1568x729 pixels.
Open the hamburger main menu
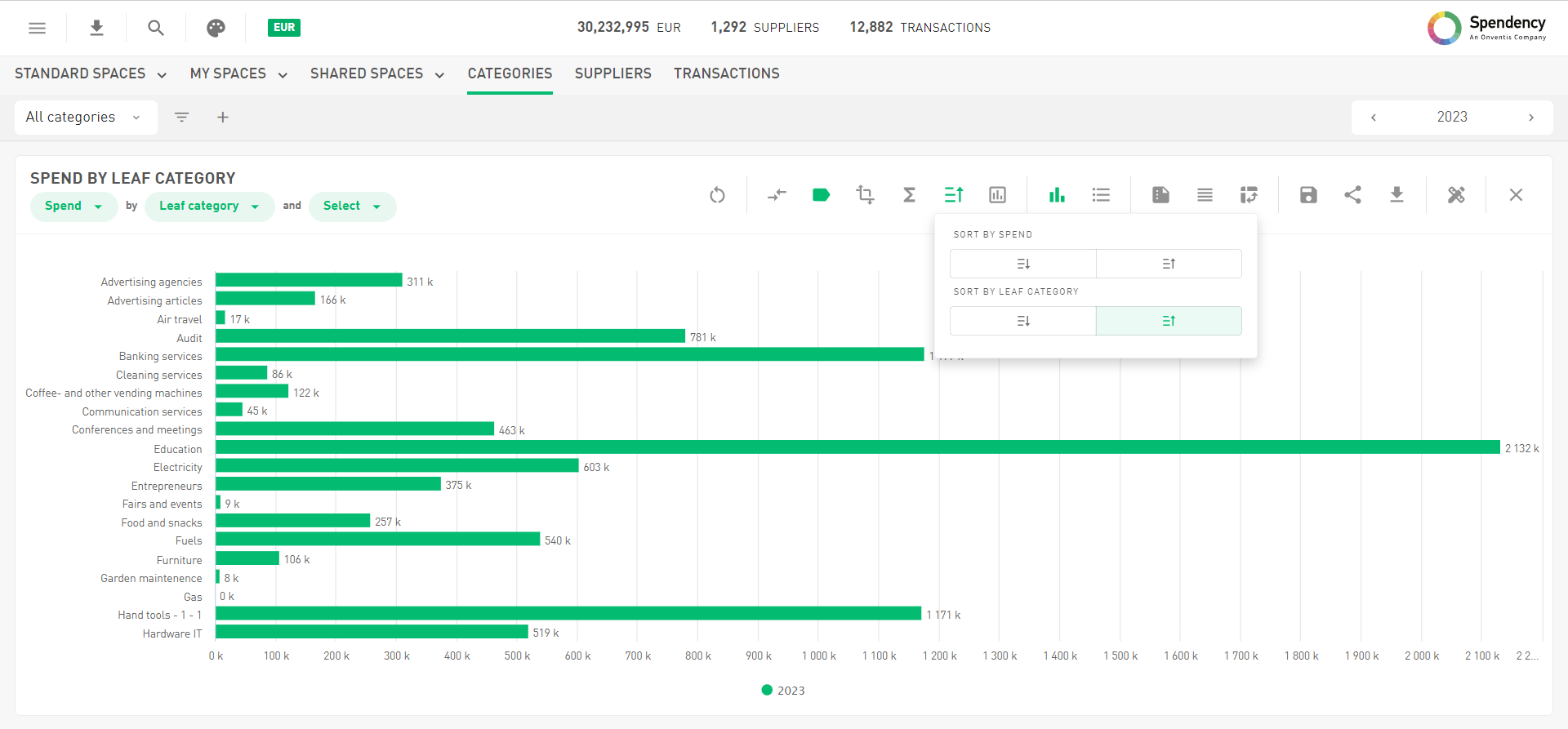tap(37, 28)
